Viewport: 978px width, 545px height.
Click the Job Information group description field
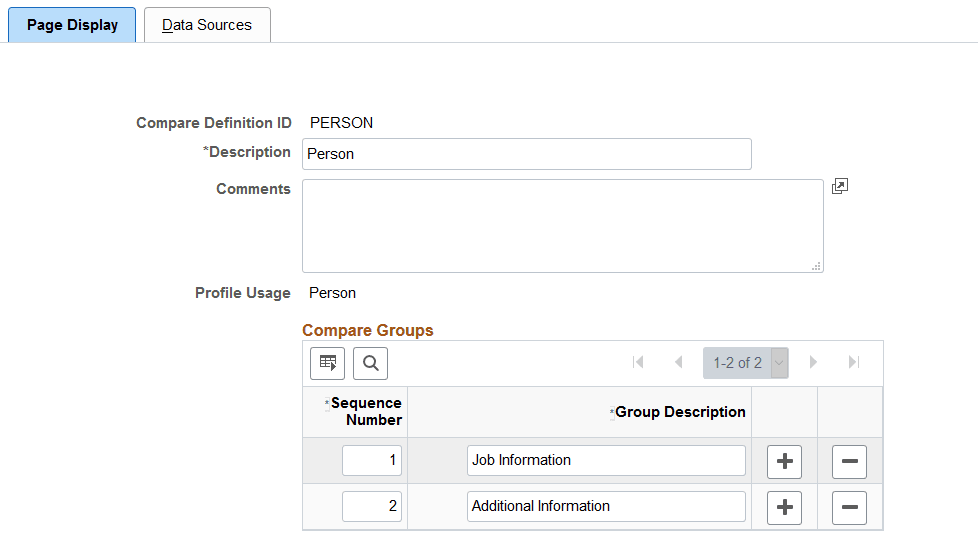tap(606, 461)
